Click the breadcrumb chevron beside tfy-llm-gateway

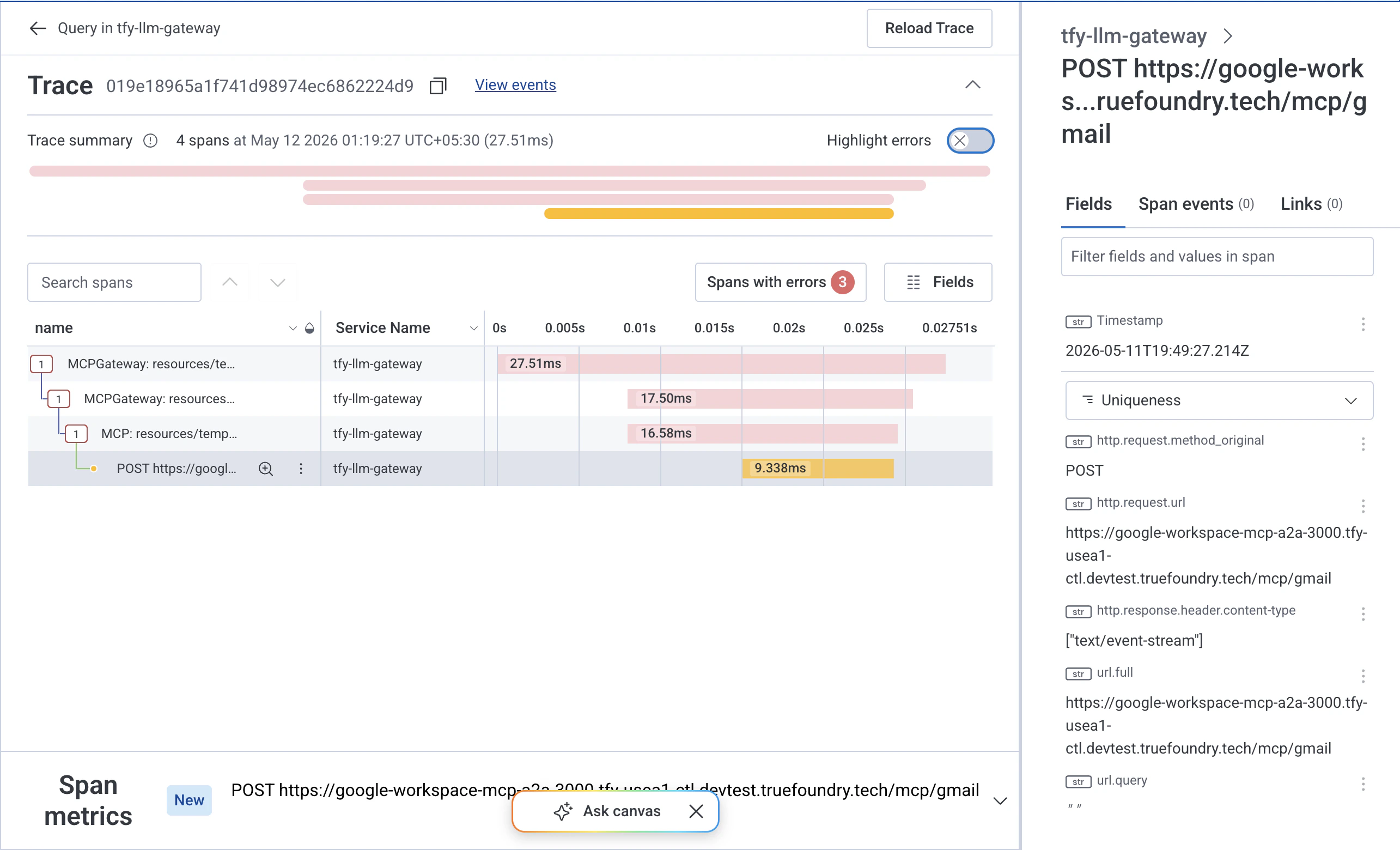click(1228, 37)
